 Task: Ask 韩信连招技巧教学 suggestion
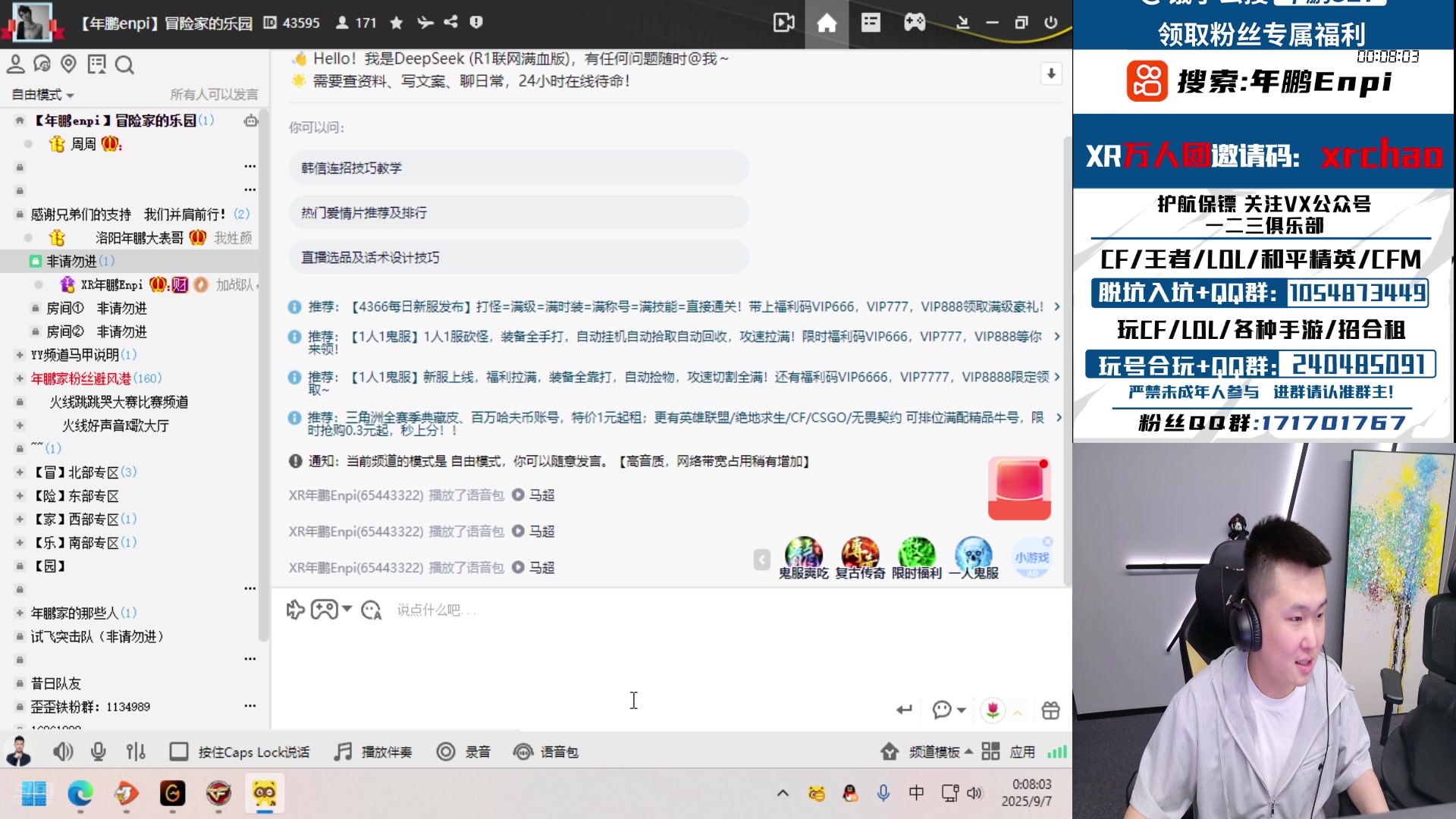pyautogui.click(x=519, y=168)
